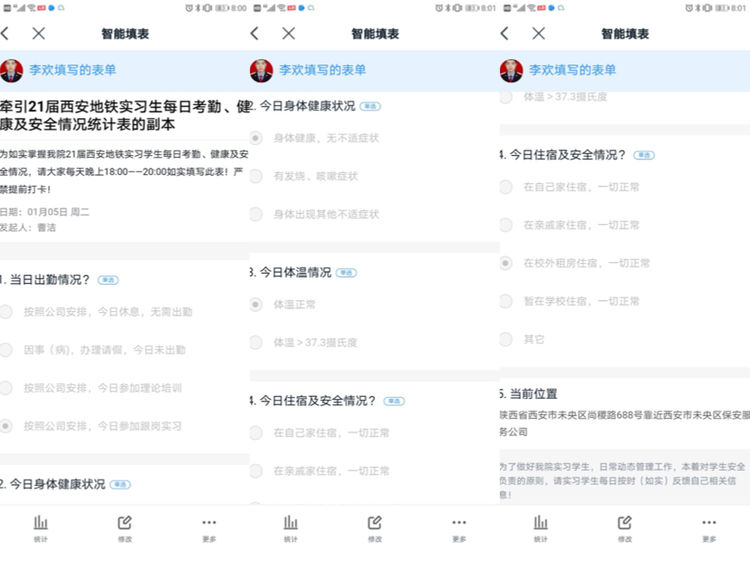This screenshot has height=563, width=750.
Task: Switch to 统计 tab on the middle screen
Action: click(x=291, y=527)
